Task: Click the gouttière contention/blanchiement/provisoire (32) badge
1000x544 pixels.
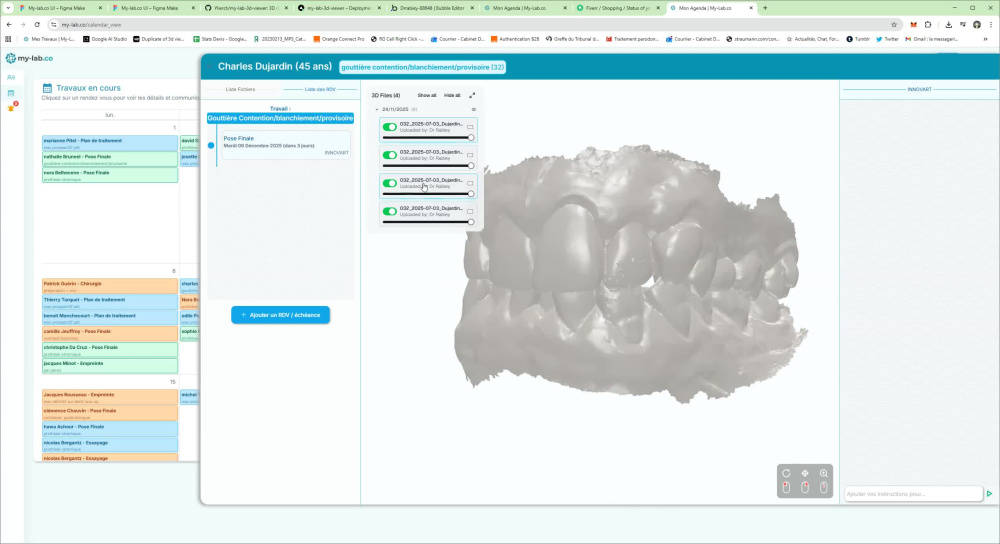Action: [422, 67]
